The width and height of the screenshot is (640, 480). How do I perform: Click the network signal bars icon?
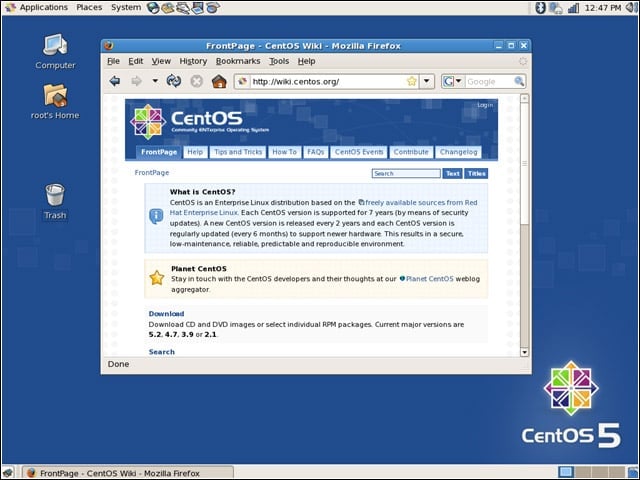tap(573, 8)
